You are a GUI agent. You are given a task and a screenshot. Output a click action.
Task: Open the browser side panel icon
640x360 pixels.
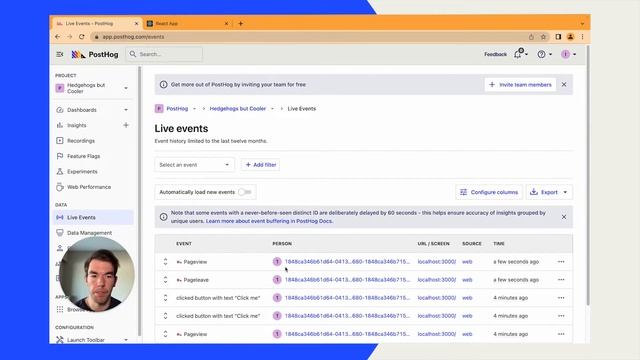[x=558, y=37]
